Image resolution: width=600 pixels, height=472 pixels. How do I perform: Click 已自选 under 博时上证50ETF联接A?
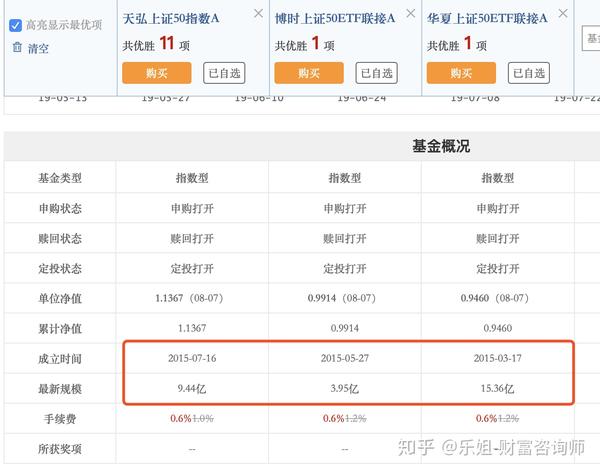[x=377, y=73]
